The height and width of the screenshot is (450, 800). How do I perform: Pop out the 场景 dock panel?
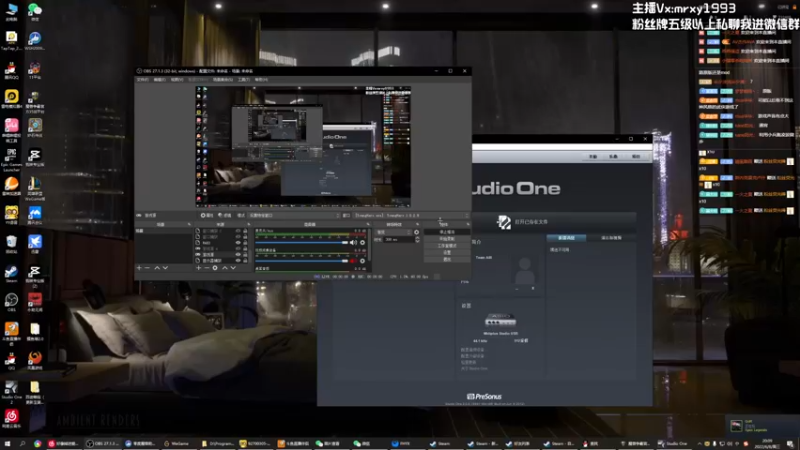[189, 224]
